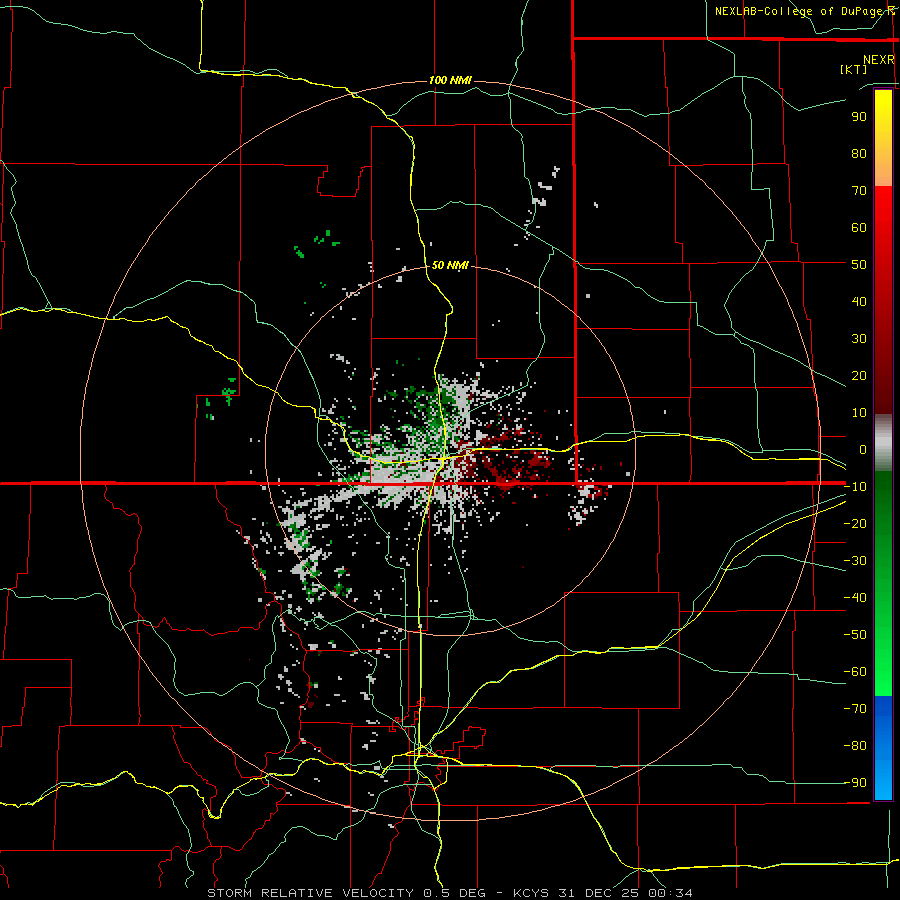Select the -80 value on the velocity scale
900x900 pixels.
(x=855, y=746)
